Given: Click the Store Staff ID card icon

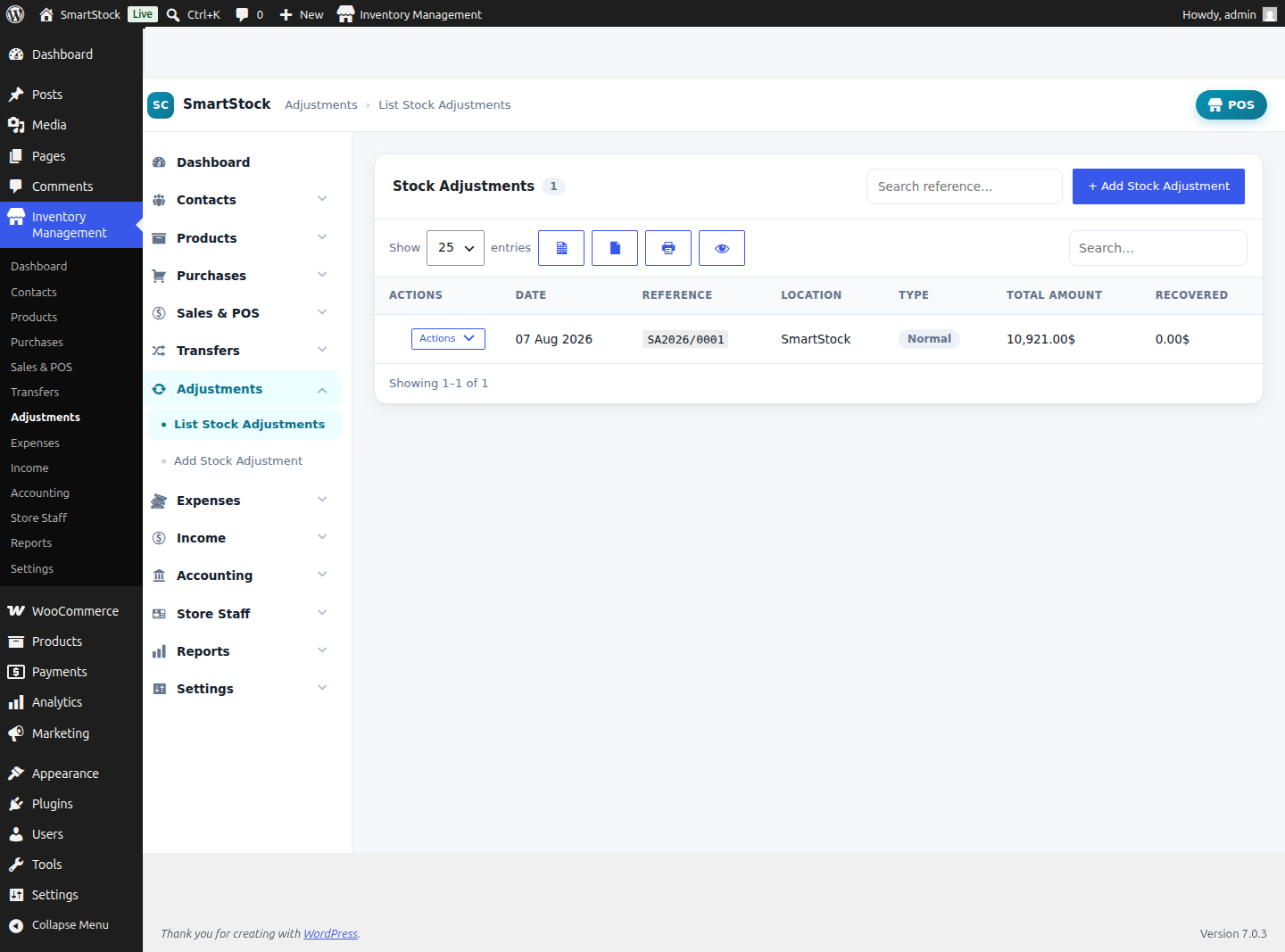Looking at the screenshot, I should pyautogui.click(x=159, y=614).
